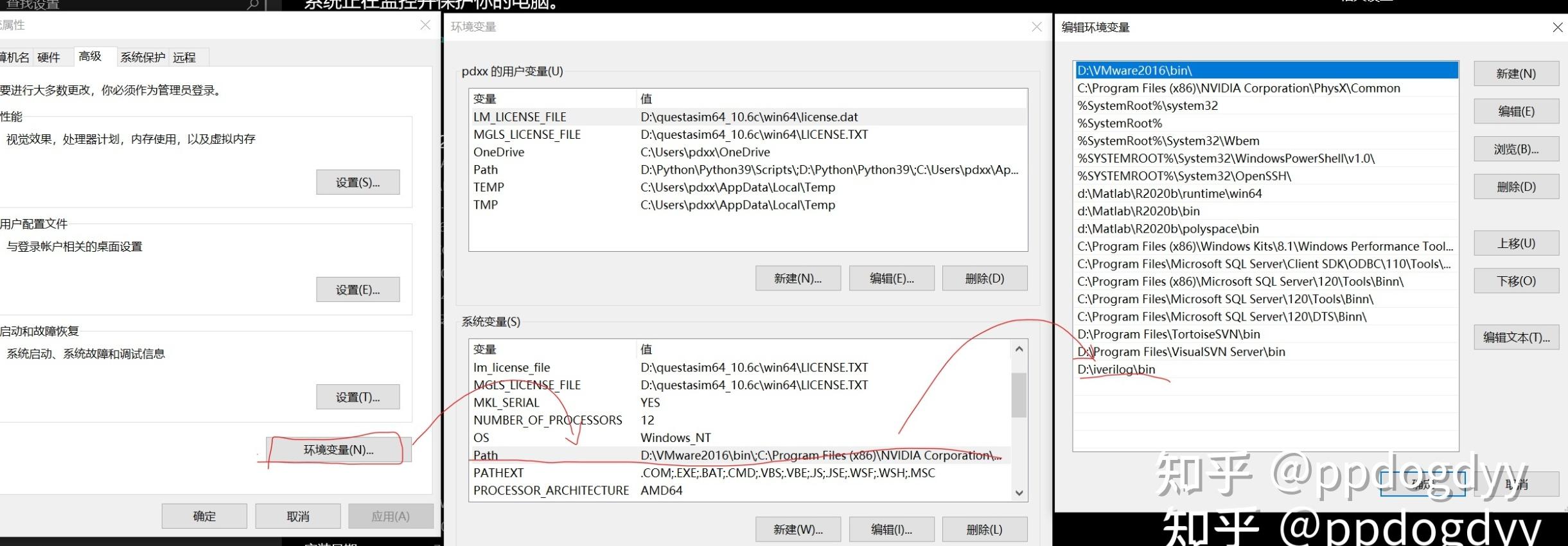The image size is (1568, 546).
Task: Click the greyed 应用(A) button
Action: [391, 516]
